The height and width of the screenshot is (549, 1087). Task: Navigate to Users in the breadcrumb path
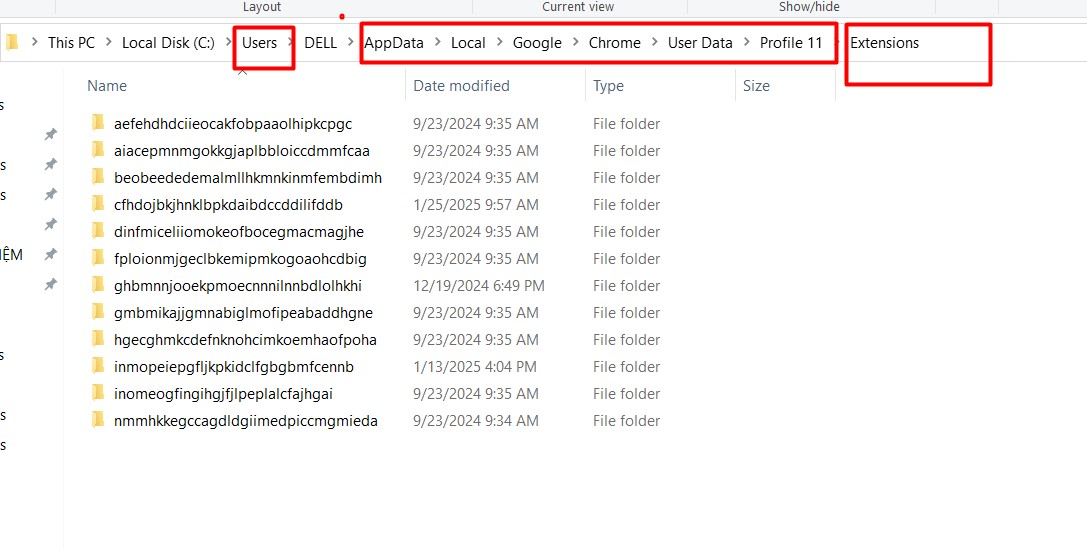260,43
